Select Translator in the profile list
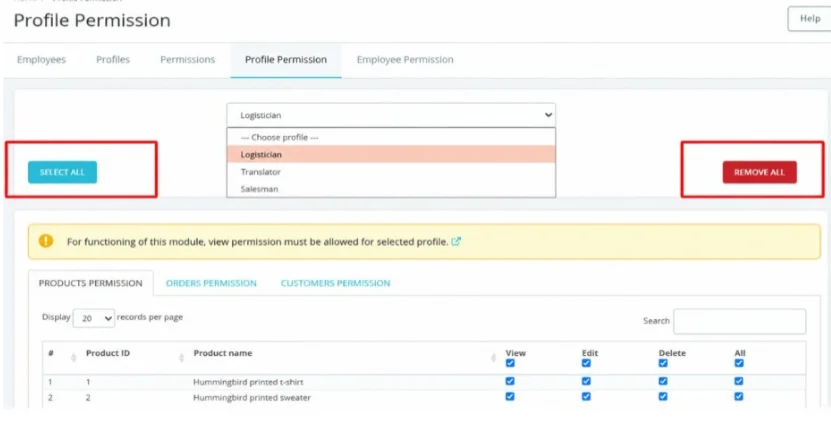831x425 pixels. pyautogui.click(x=391, y=172)
